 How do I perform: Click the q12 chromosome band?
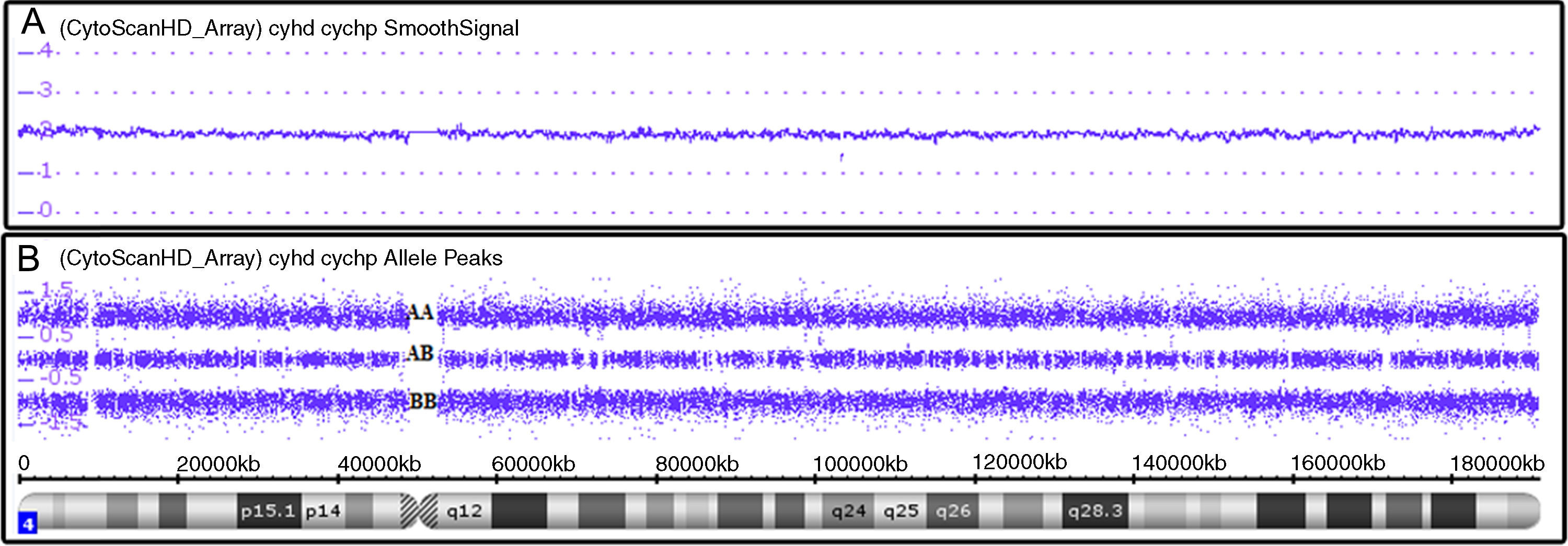[465, 510]
